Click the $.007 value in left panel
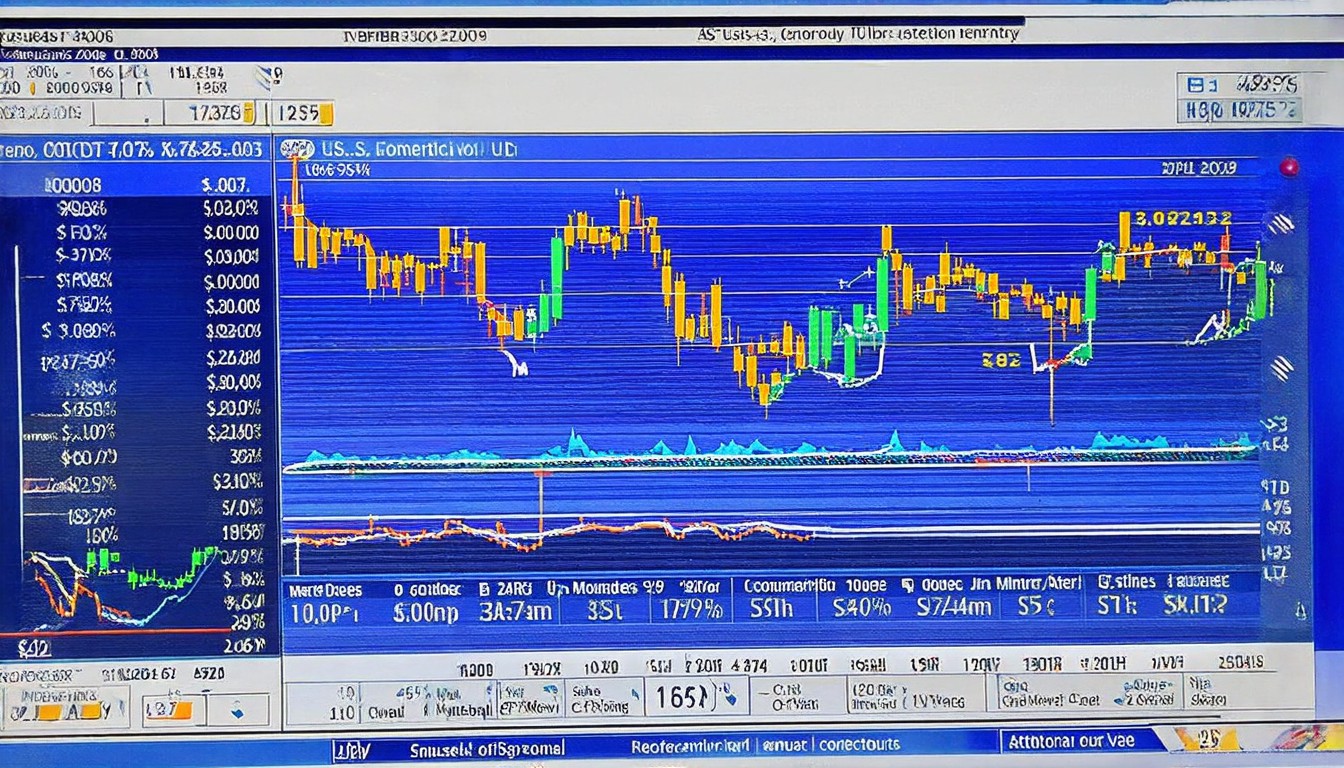The image size is (1344, 768). [x=224, y=185]
